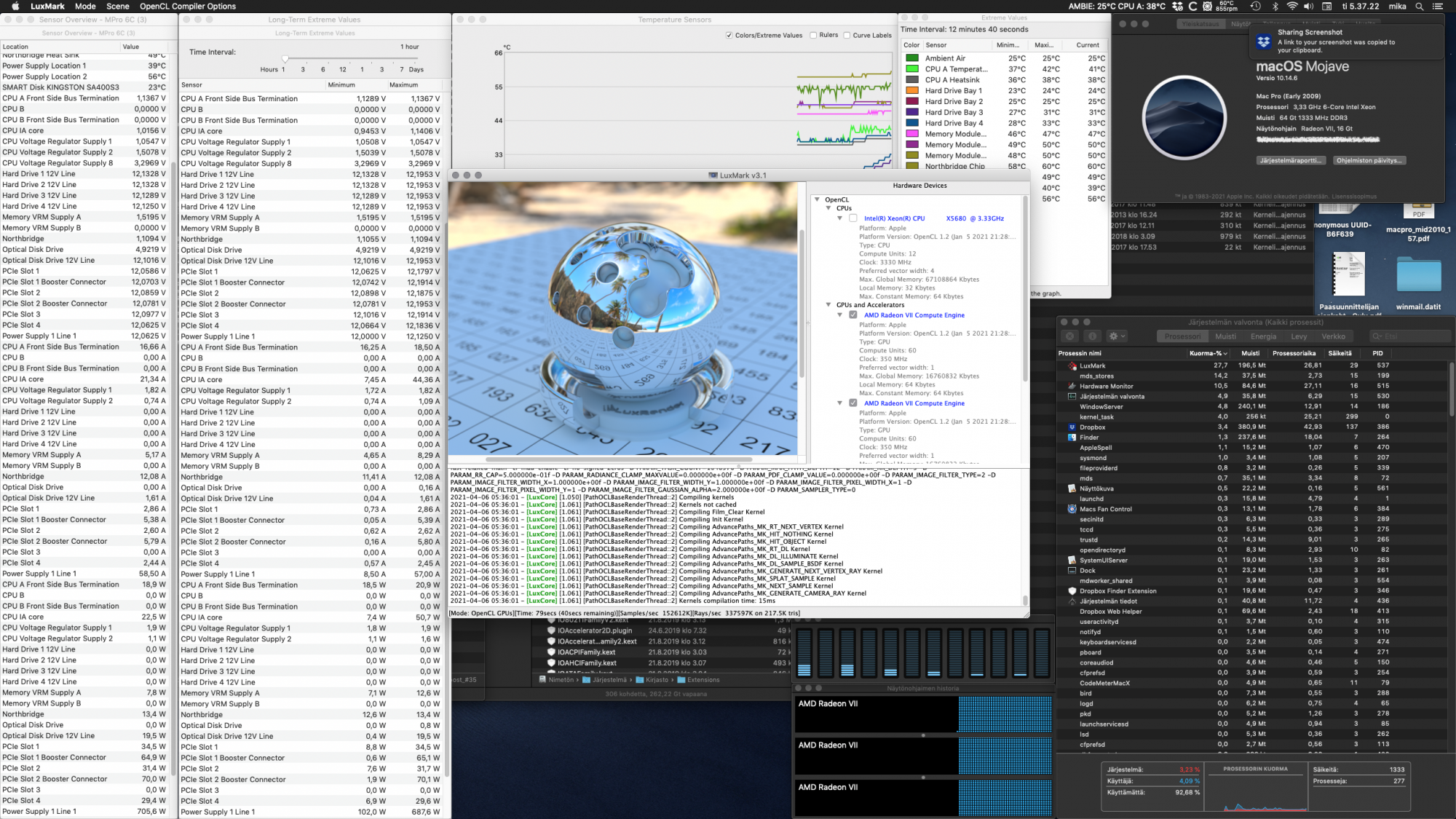1456x819 pixels.
Task: Adjust the Time Interval slider in Long-Term Extreme Values
Action: coord(285,59)
